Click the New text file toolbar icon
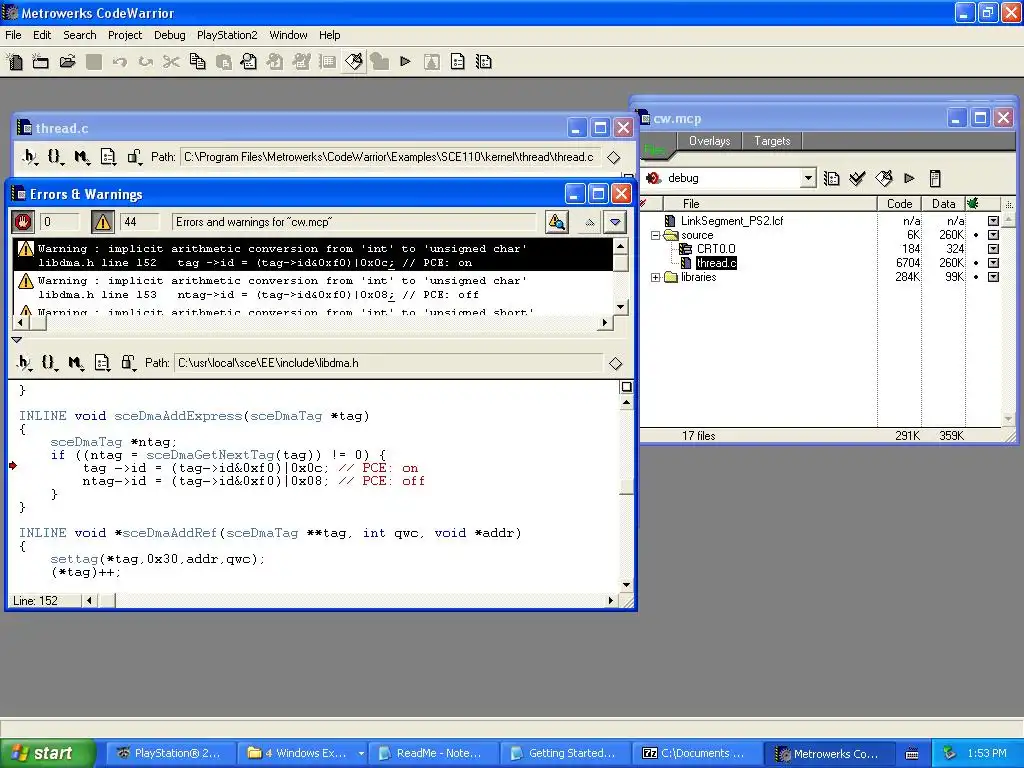1024x768 pixels. (x=14, y=62)
